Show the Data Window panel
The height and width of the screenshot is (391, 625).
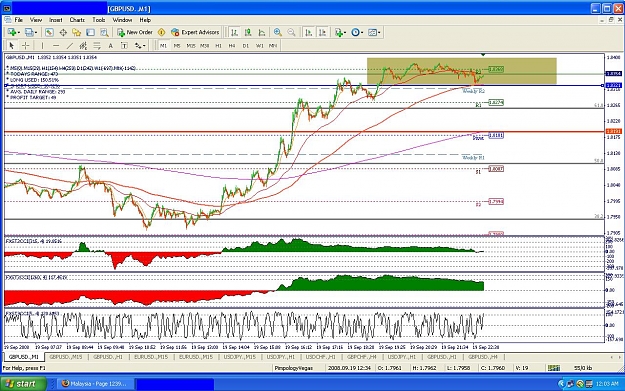[63, 32]
